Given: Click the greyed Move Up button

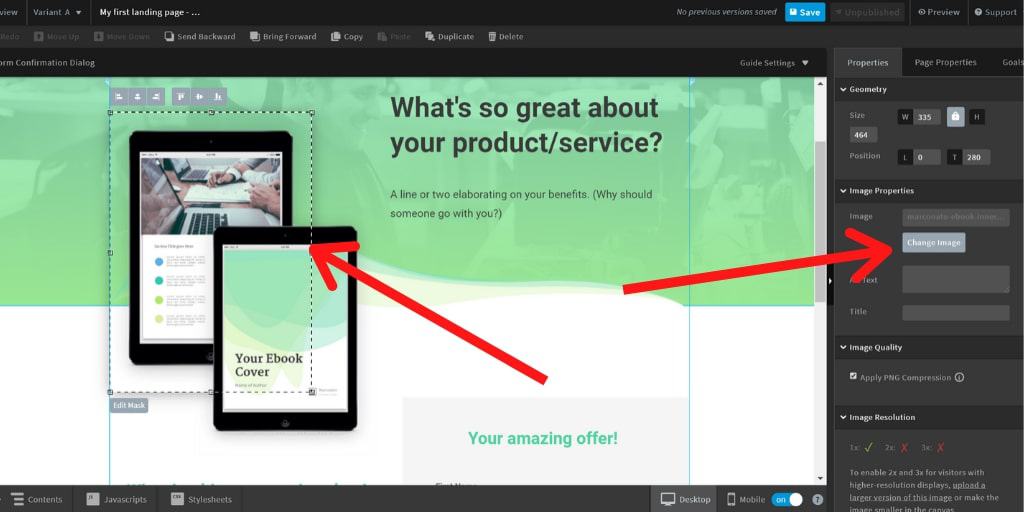Looking at the screenshot, I should pos(57,37).
